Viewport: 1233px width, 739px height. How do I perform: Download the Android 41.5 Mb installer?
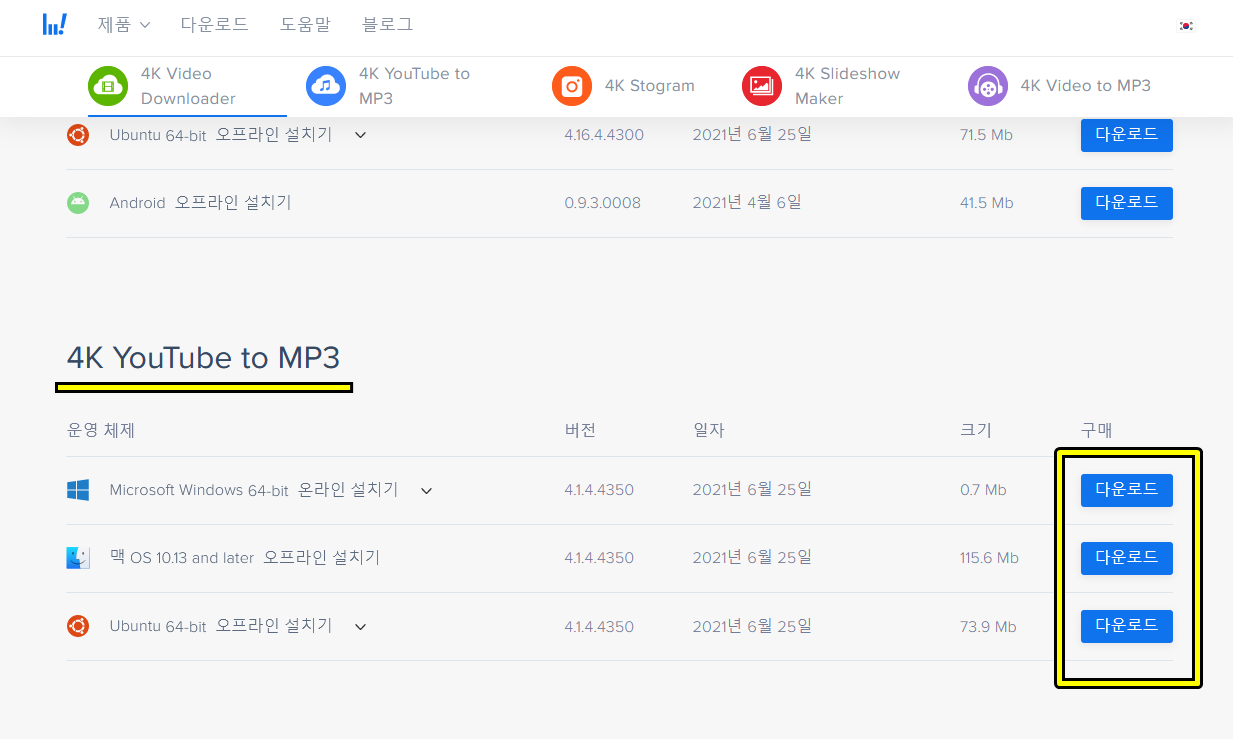click(x=1127, y=203)
